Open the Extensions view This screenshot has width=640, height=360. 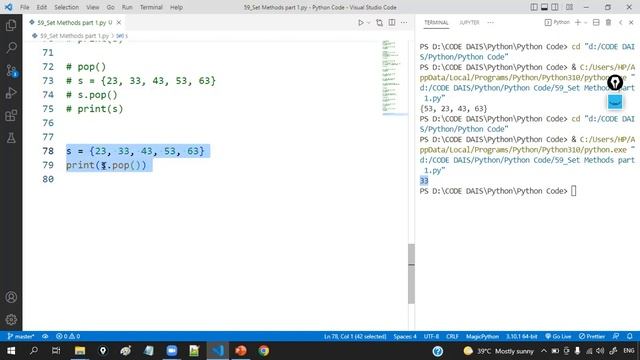(11, 116)
